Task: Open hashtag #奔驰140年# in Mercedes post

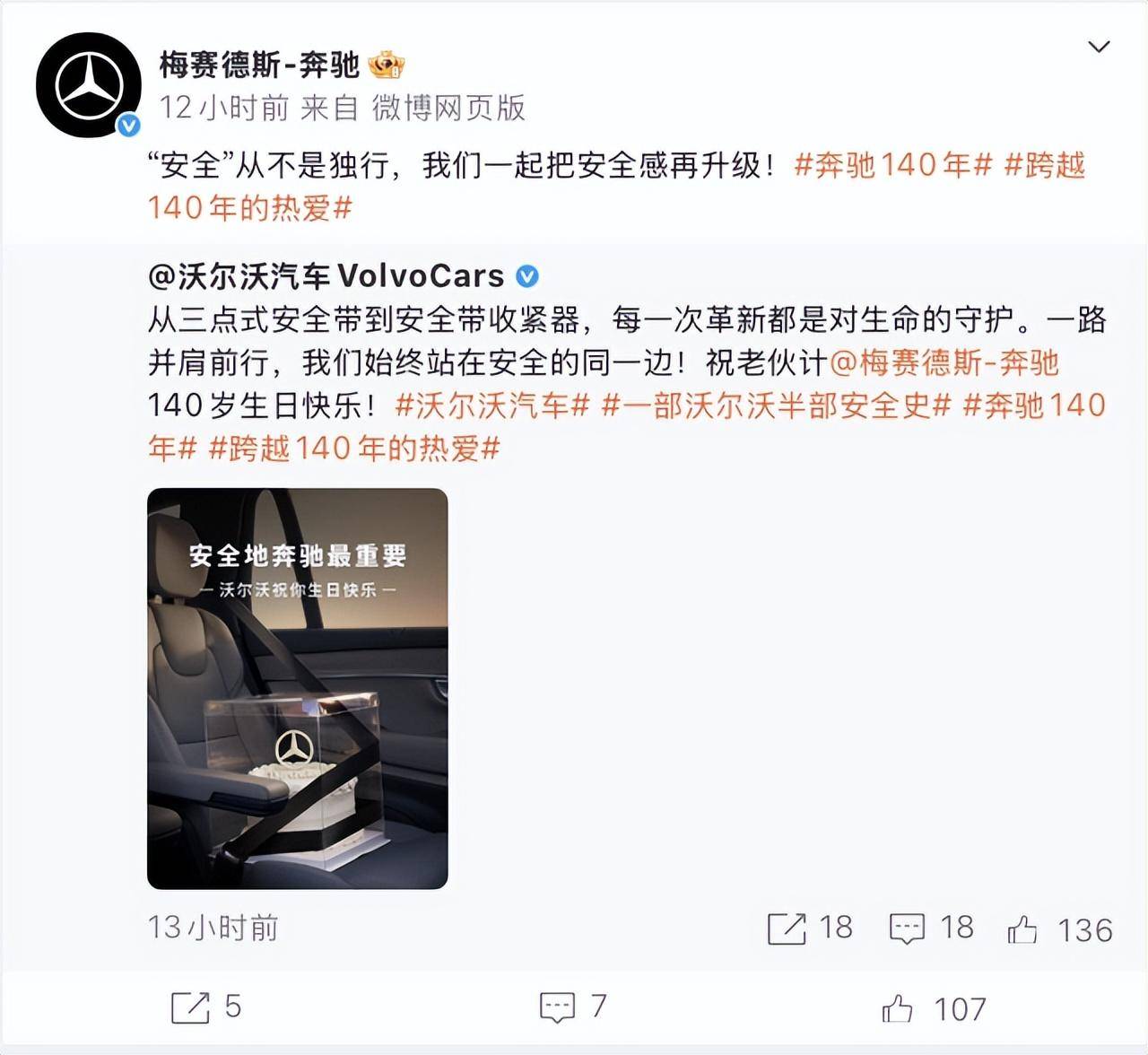Action: coord(893,165)
